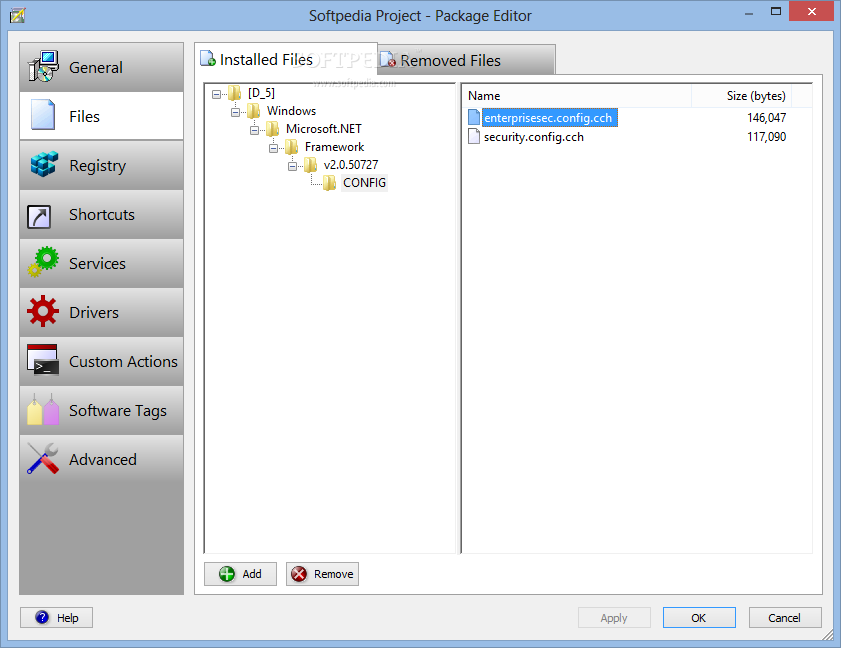Click the Microsoft.NET folder icon
This screenshot has width=841, height=648.
272,129
